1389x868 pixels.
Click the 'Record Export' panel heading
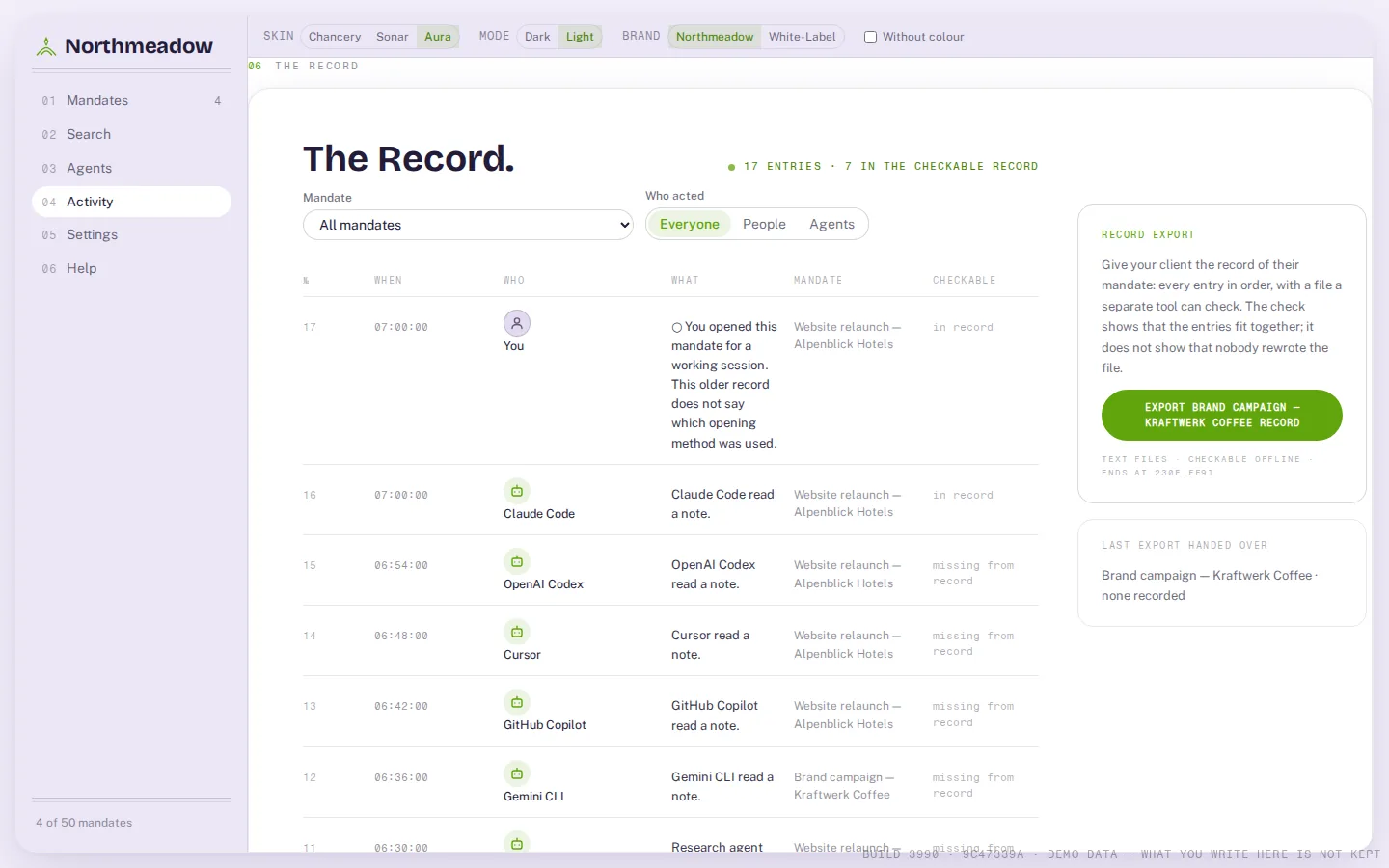point(1148,235)
